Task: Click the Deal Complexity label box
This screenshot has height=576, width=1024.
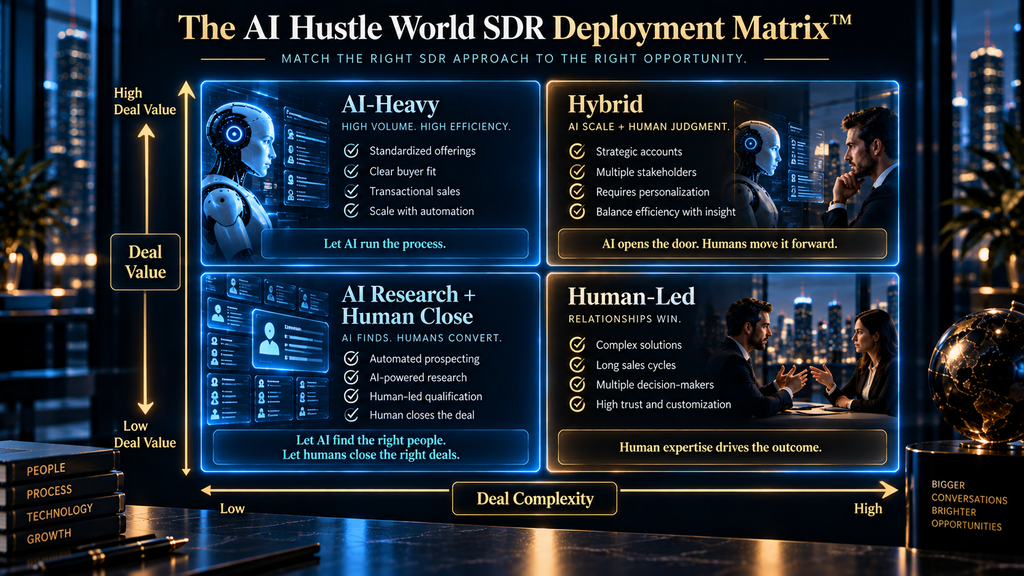Action: [x=534, y=498]
